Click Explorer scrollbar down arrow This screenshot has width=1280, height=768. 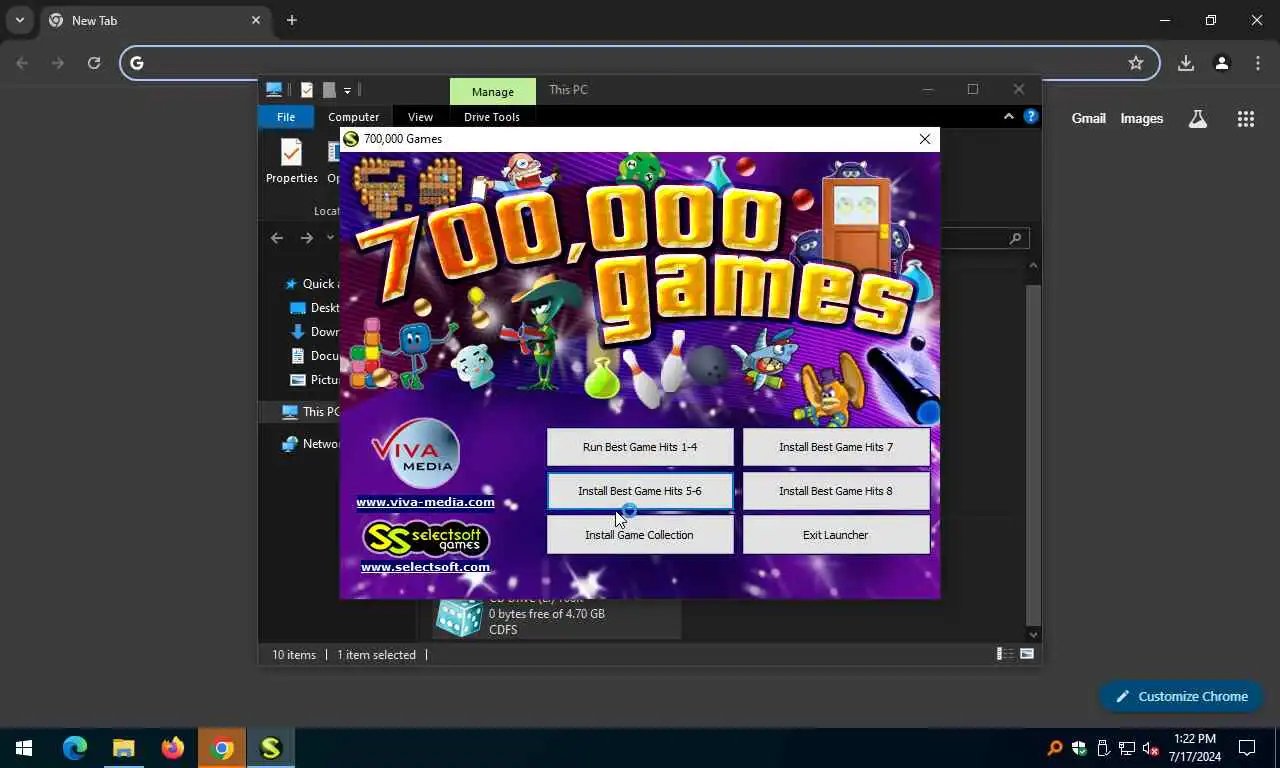[1034, 634]
